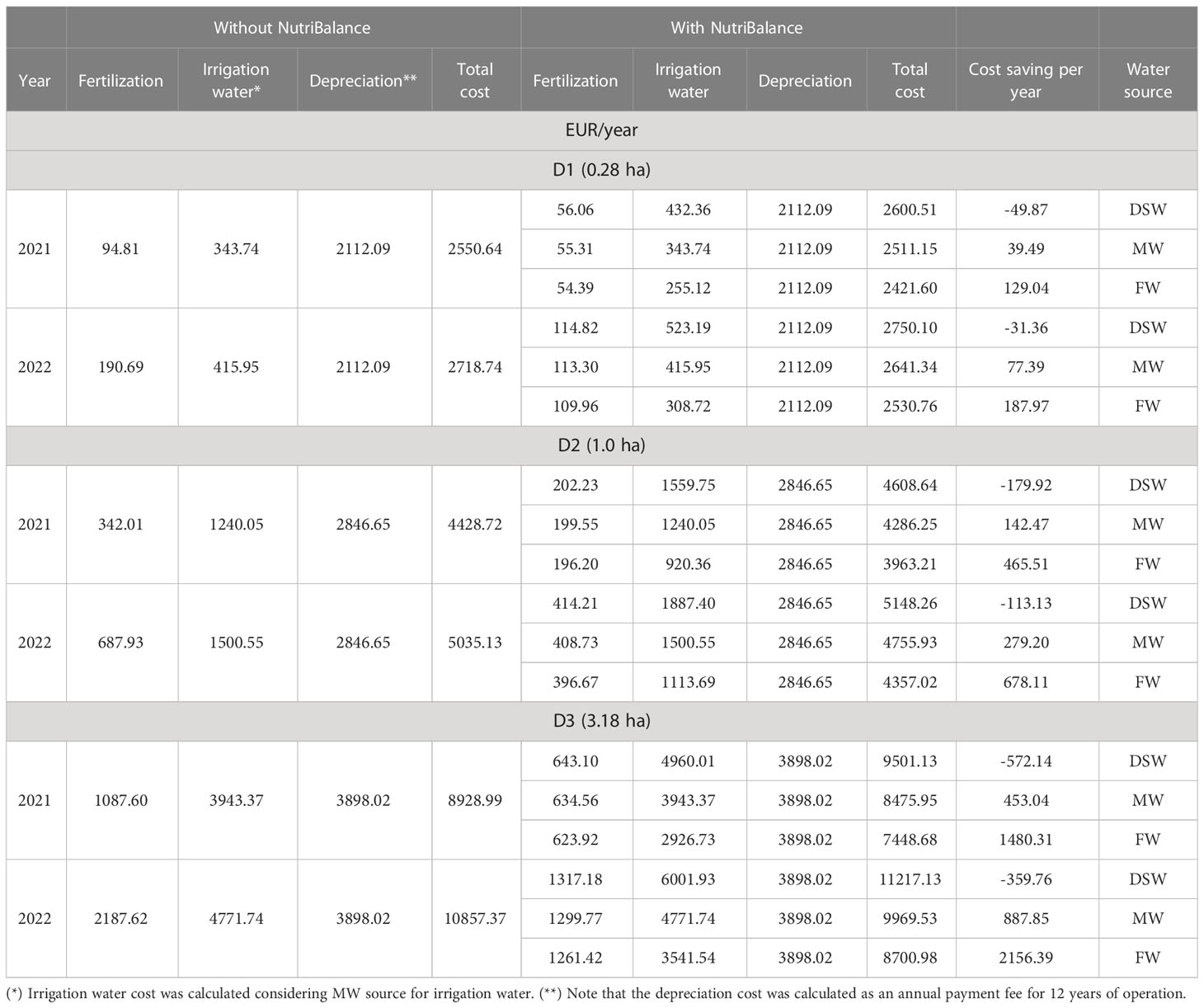
Task: Click cost saving value -572.14
Action: (1026, 761)
